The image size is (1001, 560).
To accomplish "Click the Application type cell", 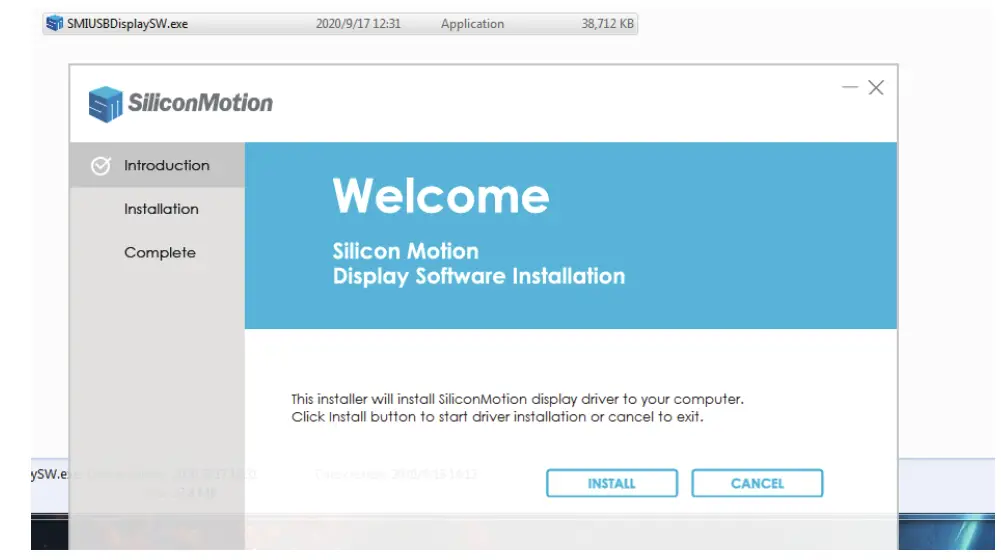I will coord(472,24).
